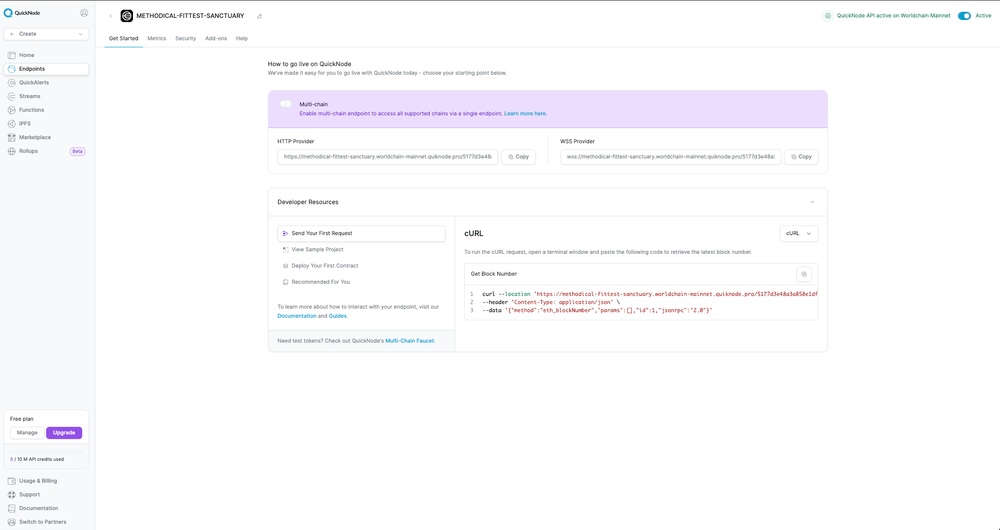Click the Rollups sidebar icon
The height and width of the screenshot is (530, 1000).
(11, 151)
